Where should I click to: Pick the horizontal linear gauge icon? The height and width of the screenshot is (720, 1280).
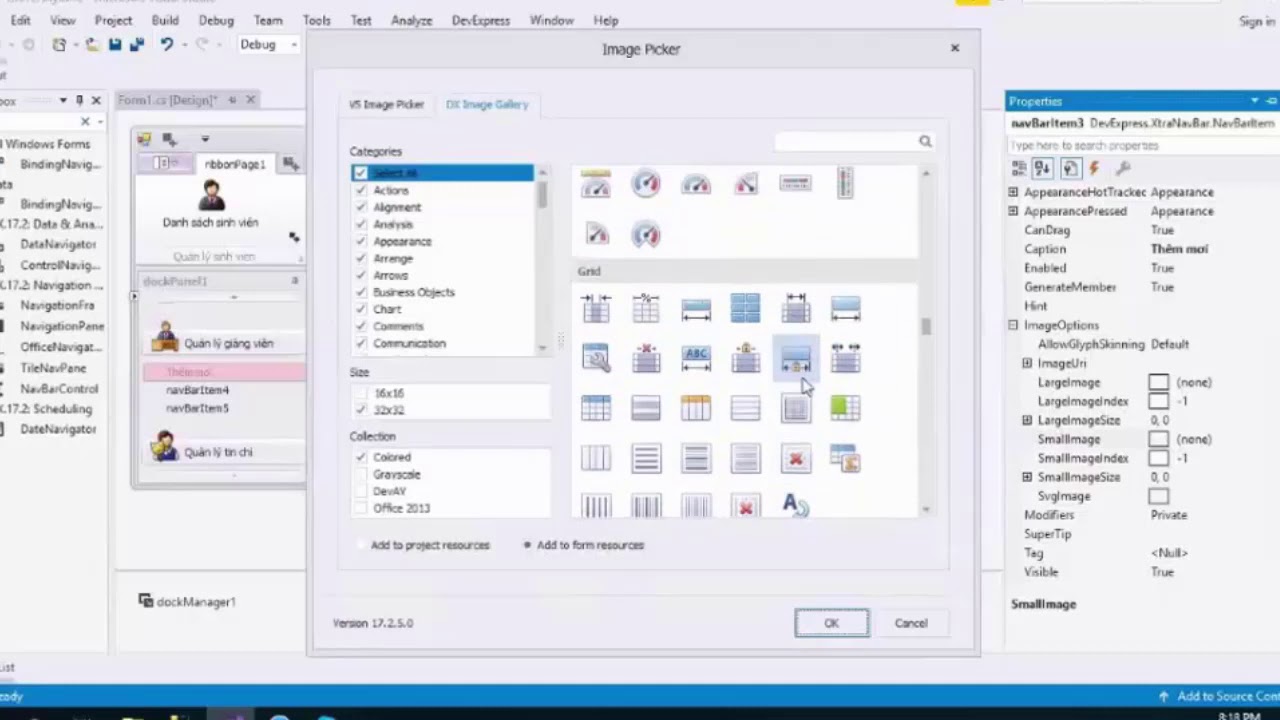[x=795, y=183]
